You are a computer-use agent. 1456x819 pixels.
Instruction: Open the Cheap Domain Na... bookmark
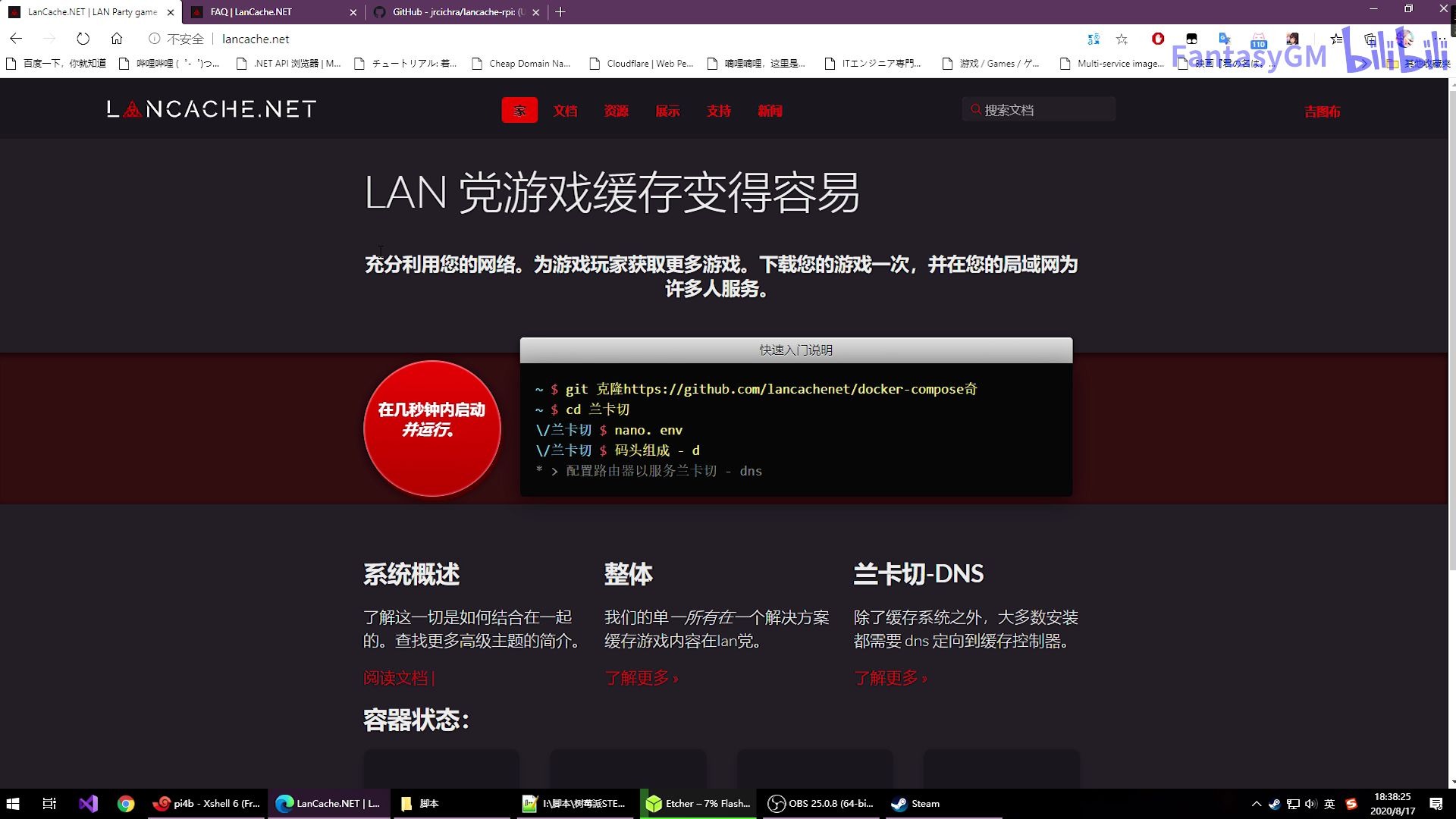click(x=522, y=64)
